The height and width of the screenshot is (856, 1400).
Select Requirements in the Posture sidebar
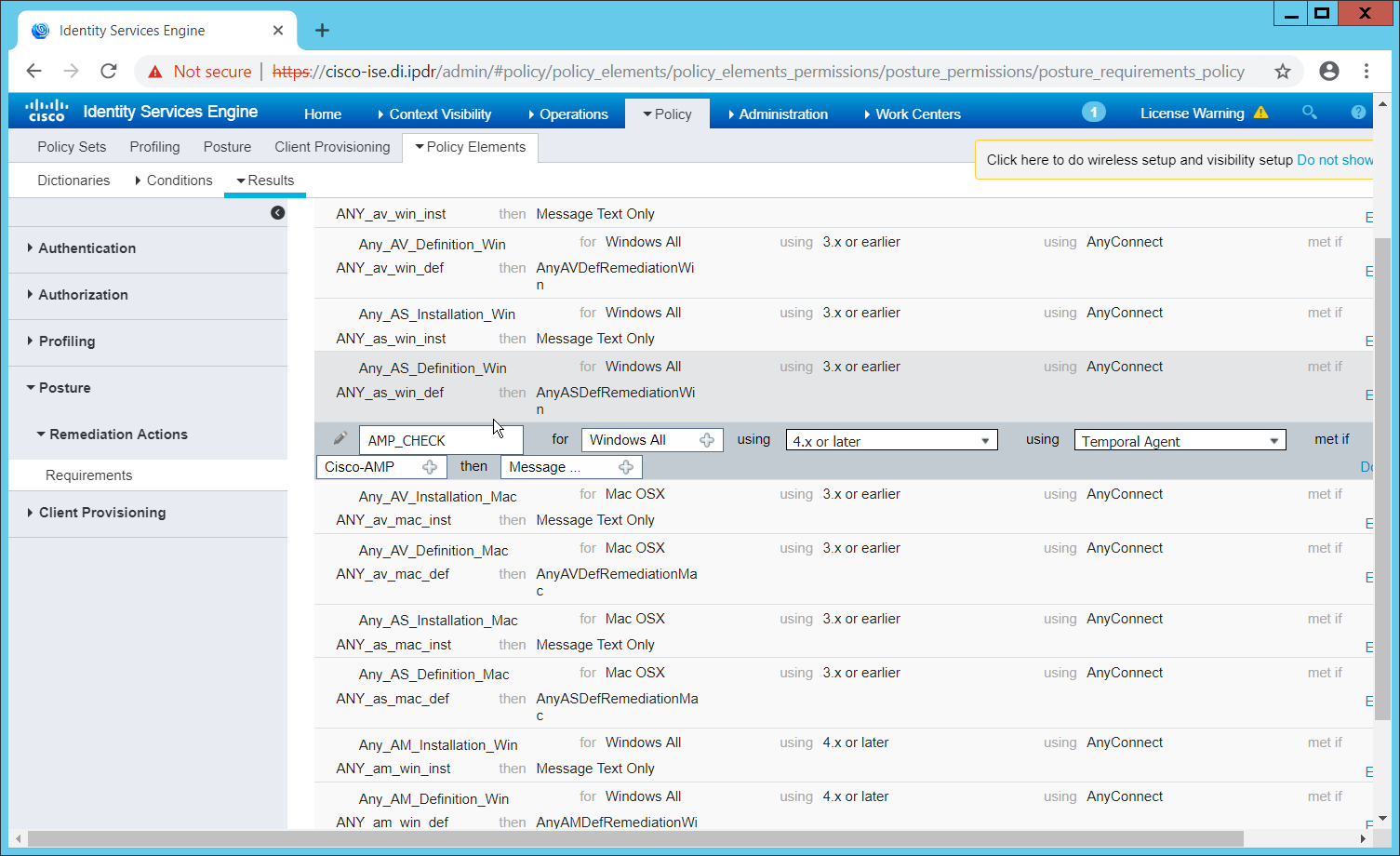click(x=89, y=475)
